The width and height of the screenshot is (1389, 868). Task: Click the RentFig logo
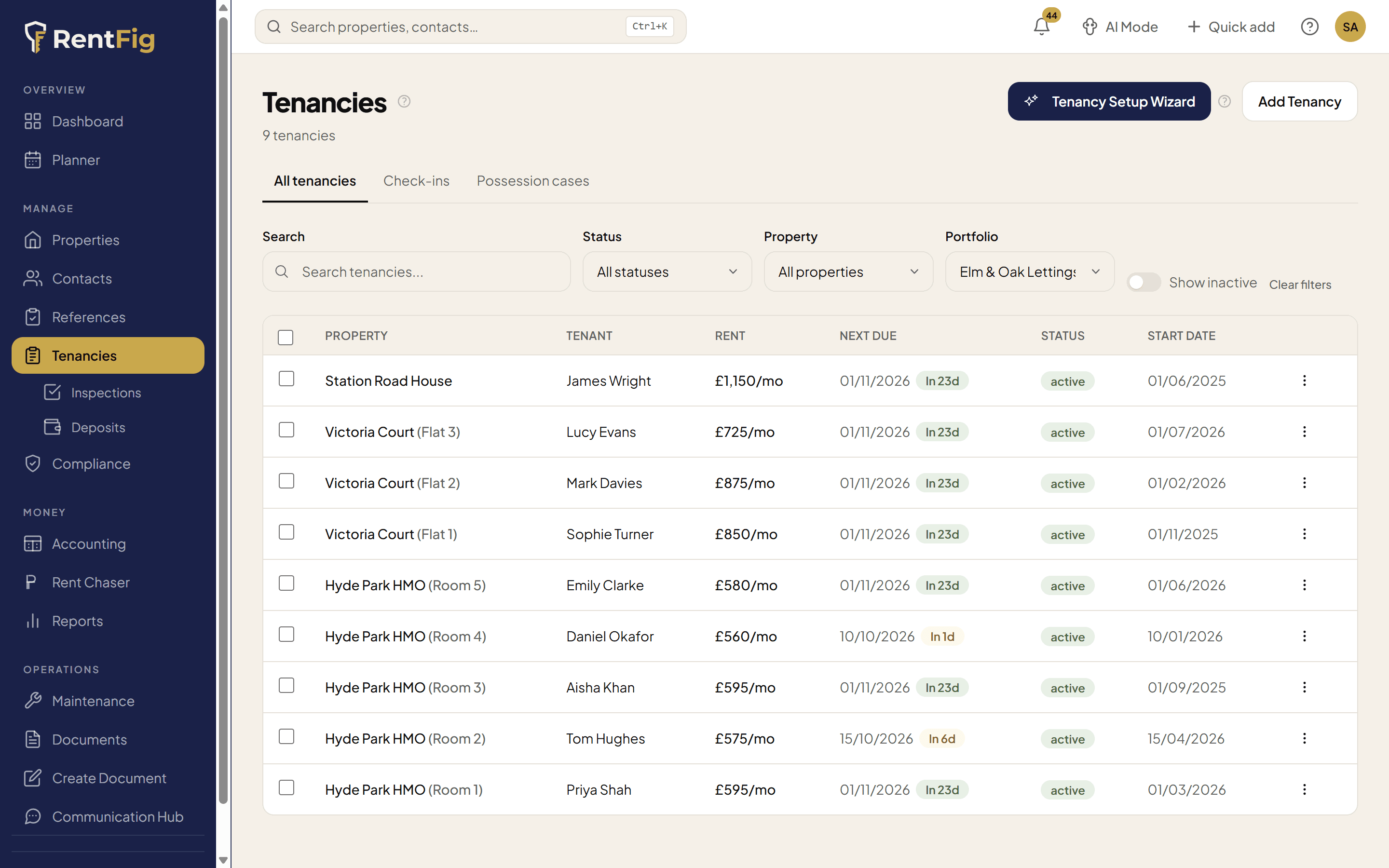point(89,38)
